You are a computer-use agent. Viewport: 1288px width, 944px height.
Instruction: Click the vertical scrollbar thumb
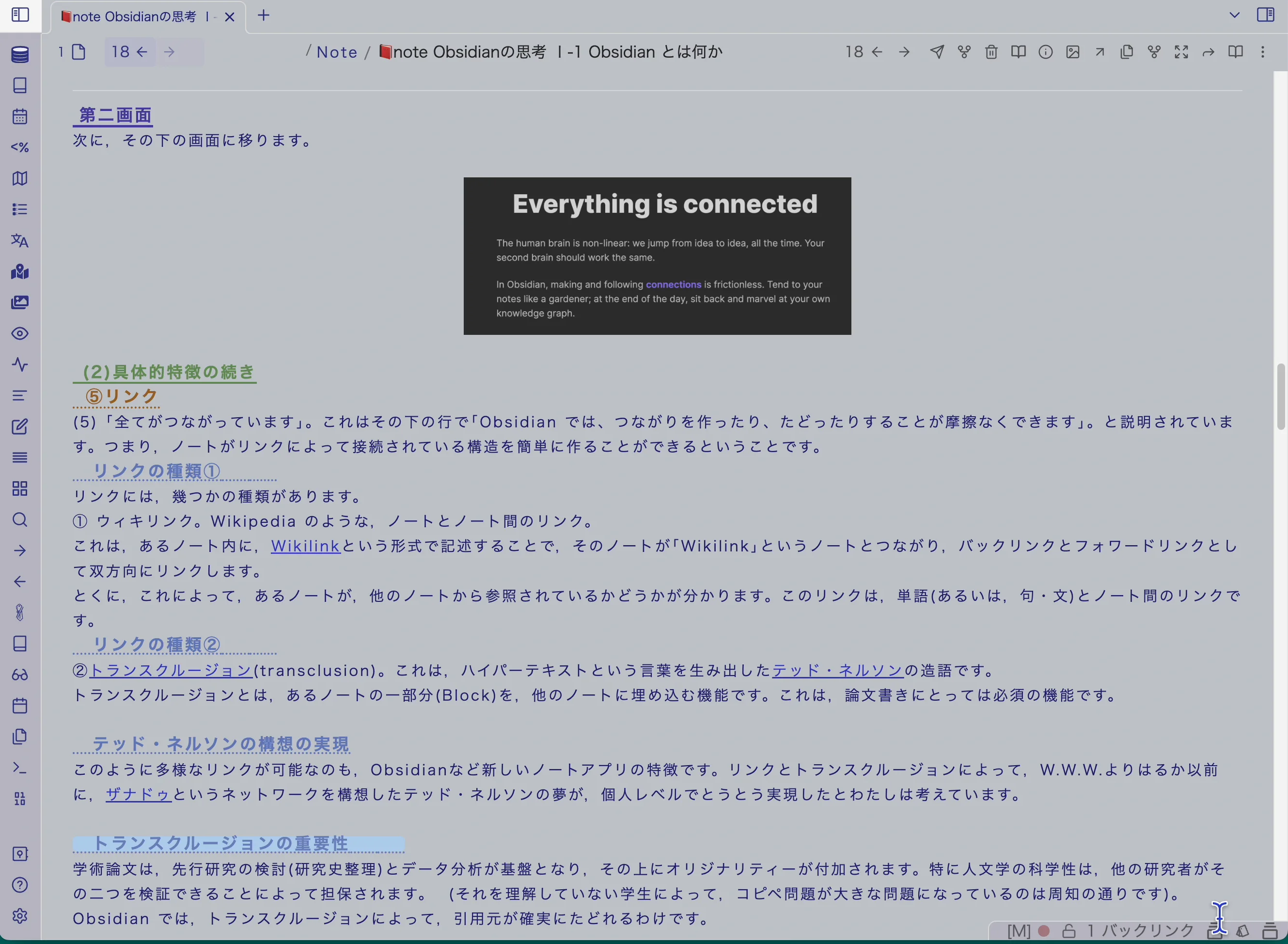1281,396
